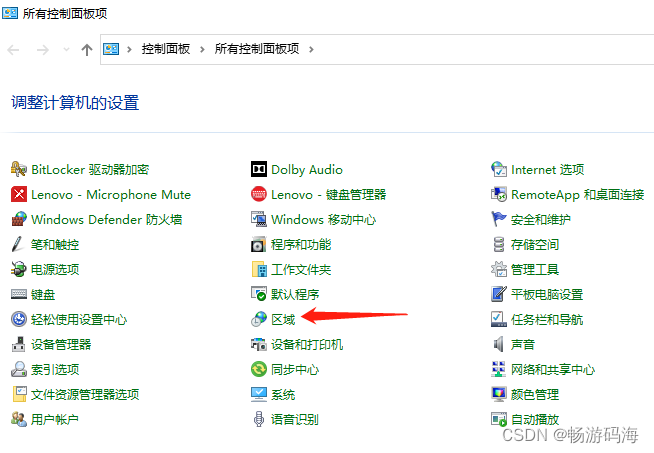Open the 轻松使用设置中心 icon
The width and height of the screenshot is (654, 453).
coord(19,320)
